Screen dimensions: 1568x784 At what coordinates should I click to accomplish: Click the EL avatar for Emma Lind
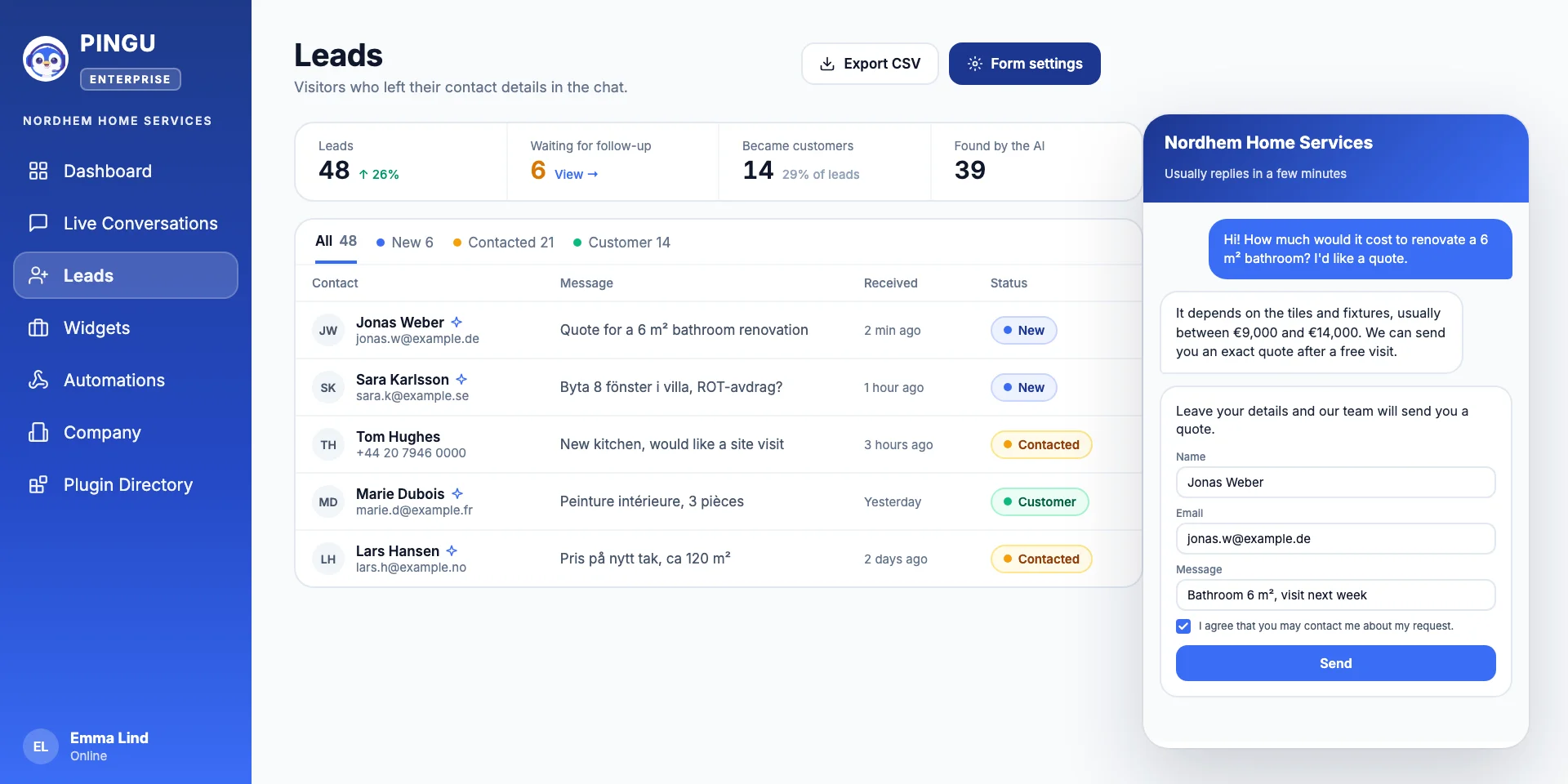(41, 746)
